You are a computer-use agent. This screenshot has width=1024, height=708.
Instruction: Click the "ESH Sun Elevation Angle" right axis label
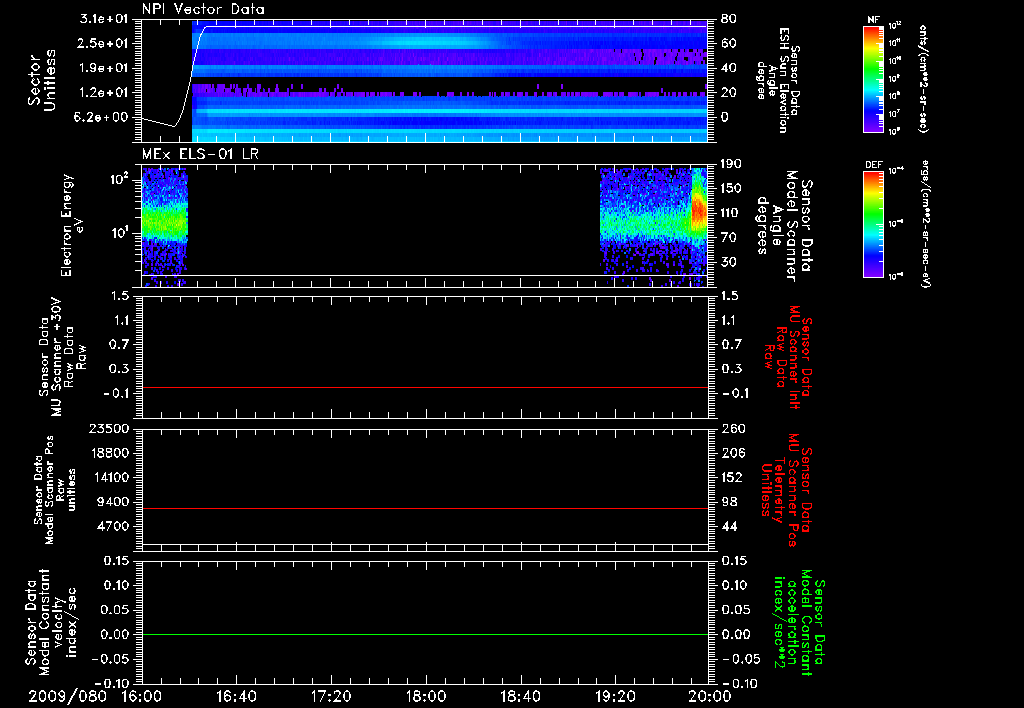[778, 80]
